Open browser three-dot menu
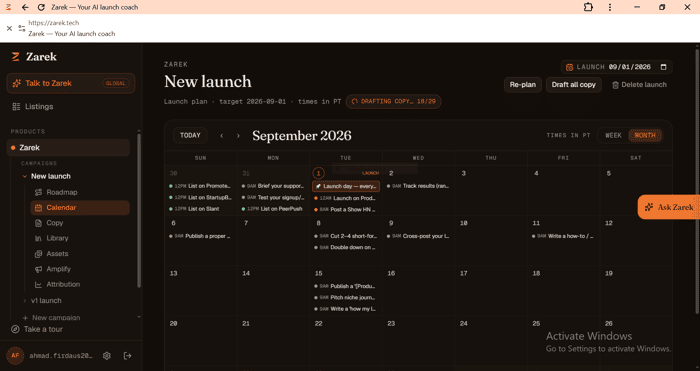The height and width of the screenshot is (371, 700). [x=610, y=7]
